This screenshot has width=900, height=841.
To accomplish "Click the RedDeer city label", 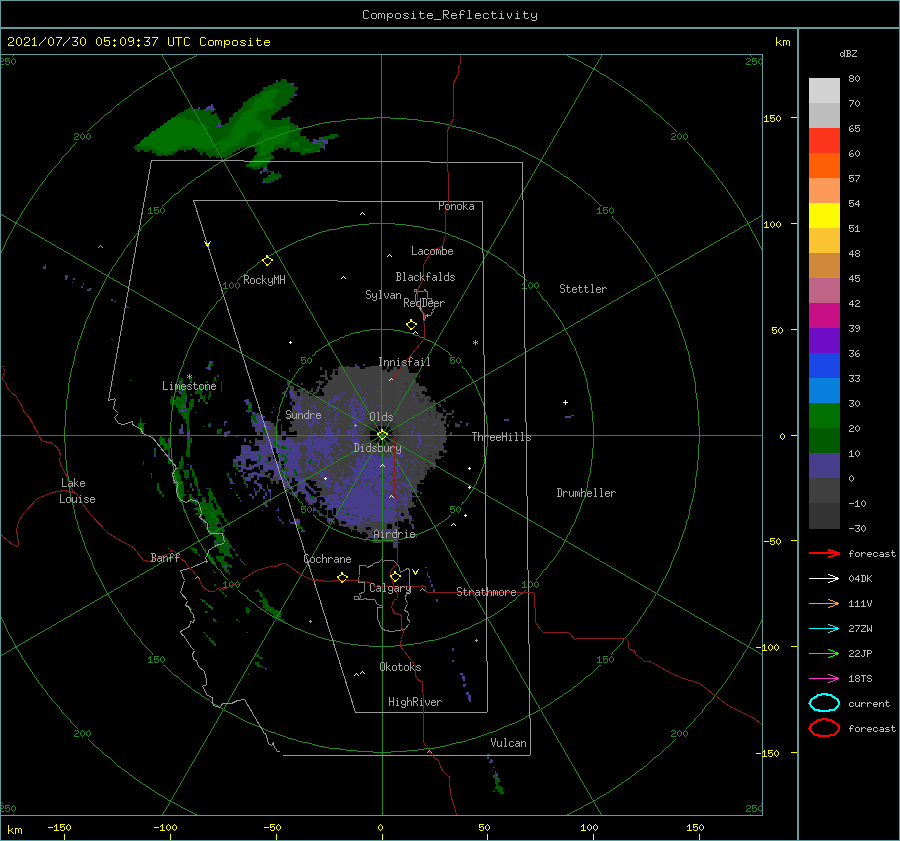I will 424,303.
